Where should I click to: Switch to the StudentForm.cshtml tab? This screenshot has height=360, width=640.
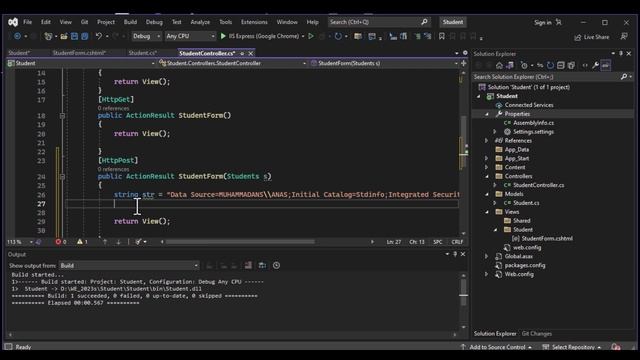(x=79, y=53)
